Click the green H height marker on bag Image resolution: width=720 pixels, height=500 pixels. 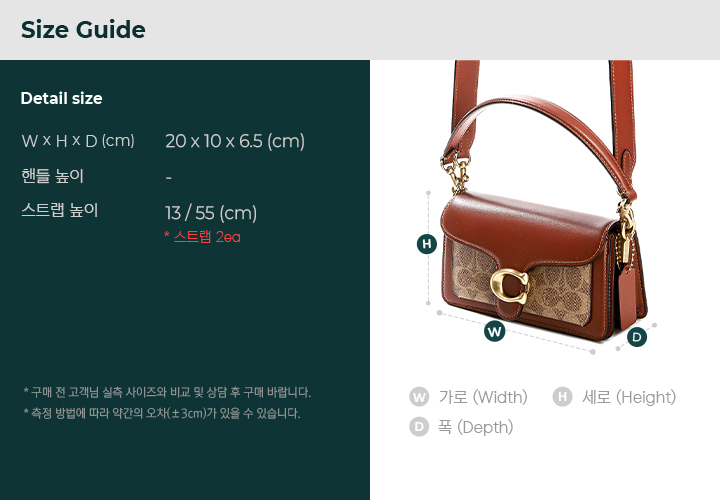(427, 243)
